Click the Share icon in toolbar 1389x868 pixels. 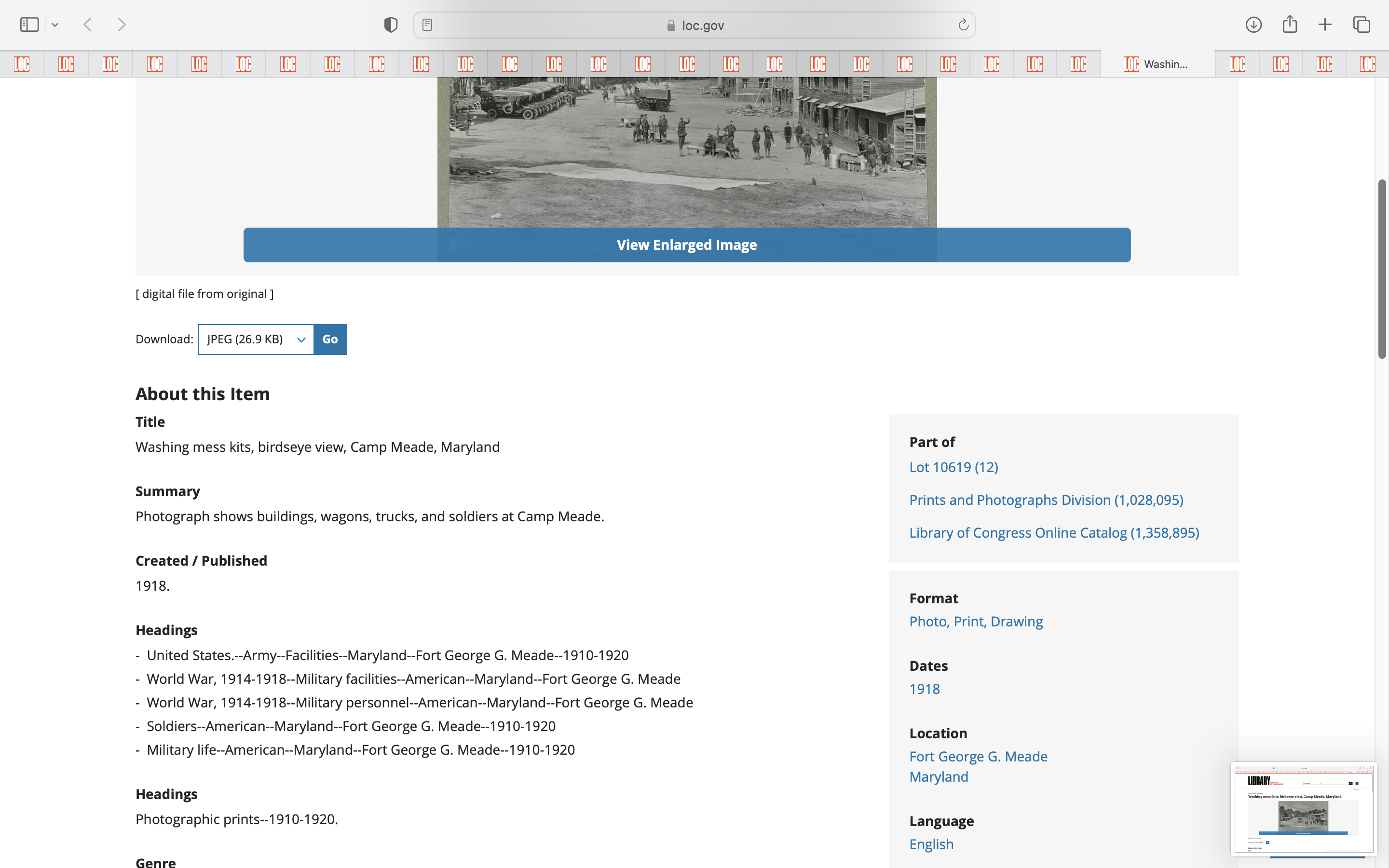coord(1290,25)
